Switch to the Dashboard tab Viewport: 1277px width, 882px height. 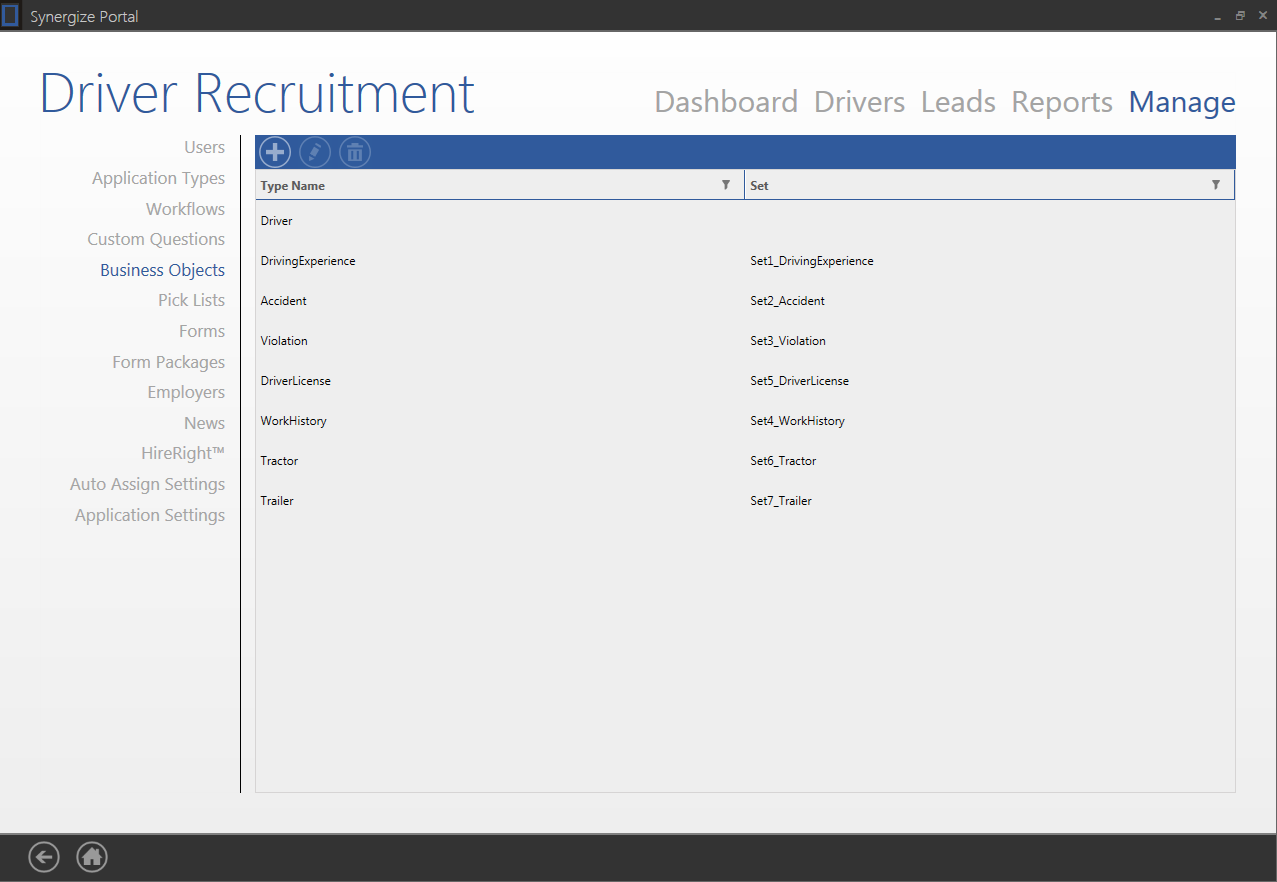[x=726, y=102]
